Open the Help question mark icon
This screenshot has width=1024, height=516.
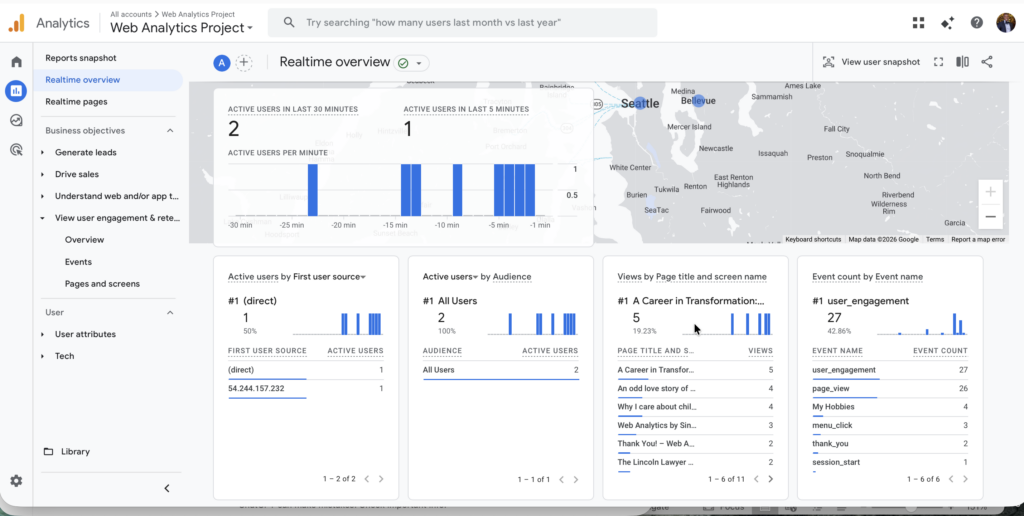(x=976, y=23)
